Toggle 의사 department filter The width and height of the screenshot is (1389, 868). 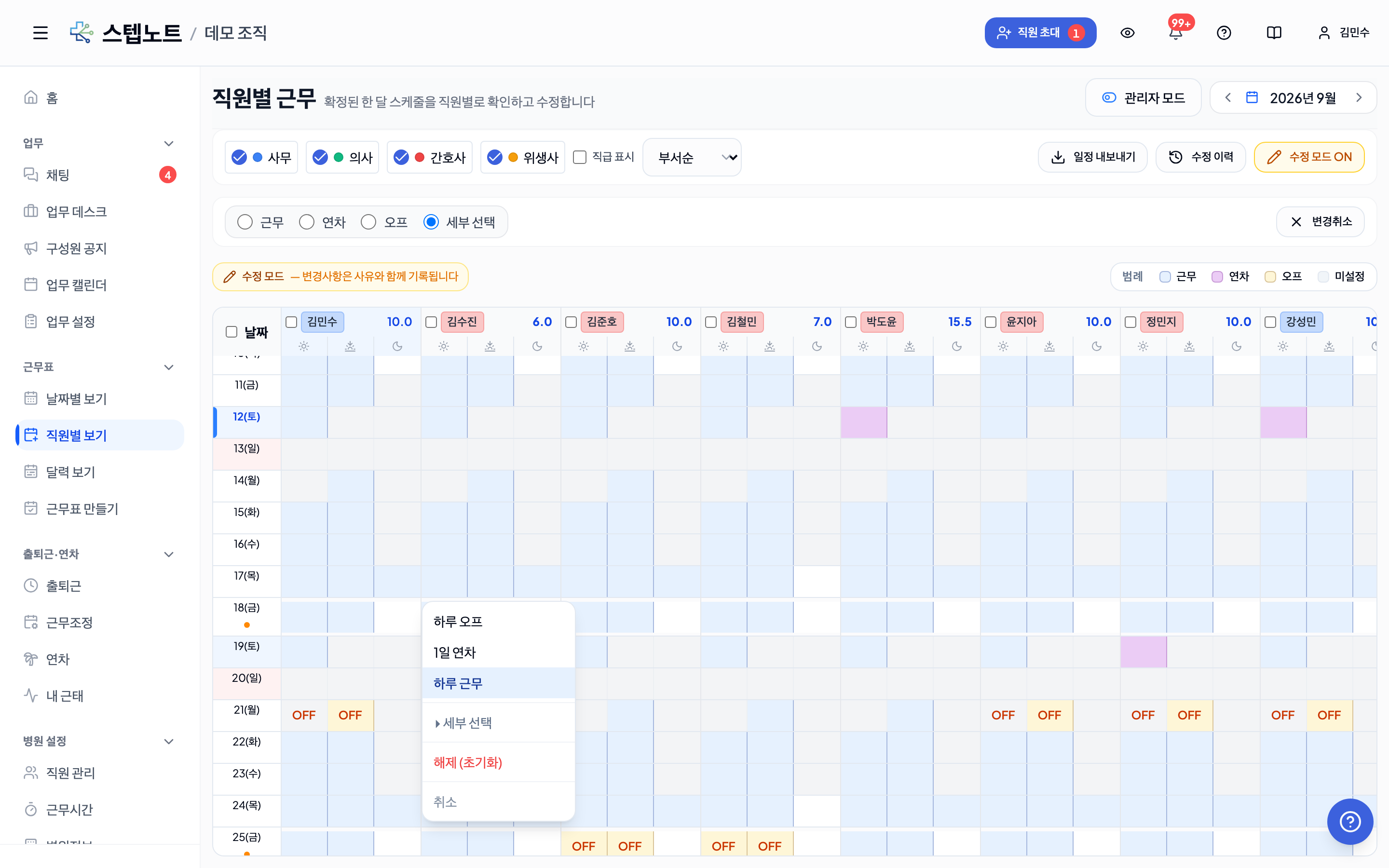tap(342, 157)
